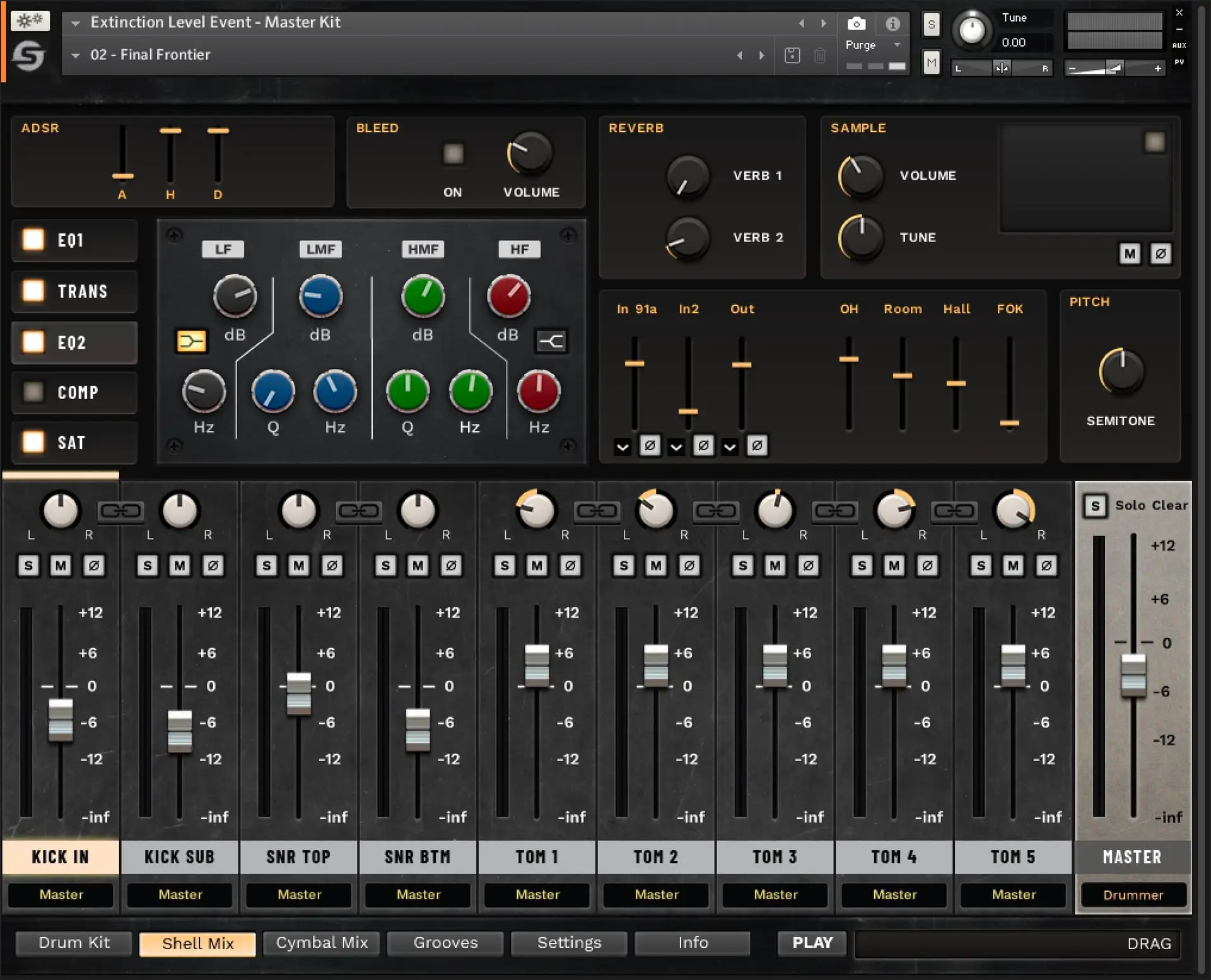1211x980 pixels.
Task: Toggle the Bleed ON switch
Action: (453, 153)
